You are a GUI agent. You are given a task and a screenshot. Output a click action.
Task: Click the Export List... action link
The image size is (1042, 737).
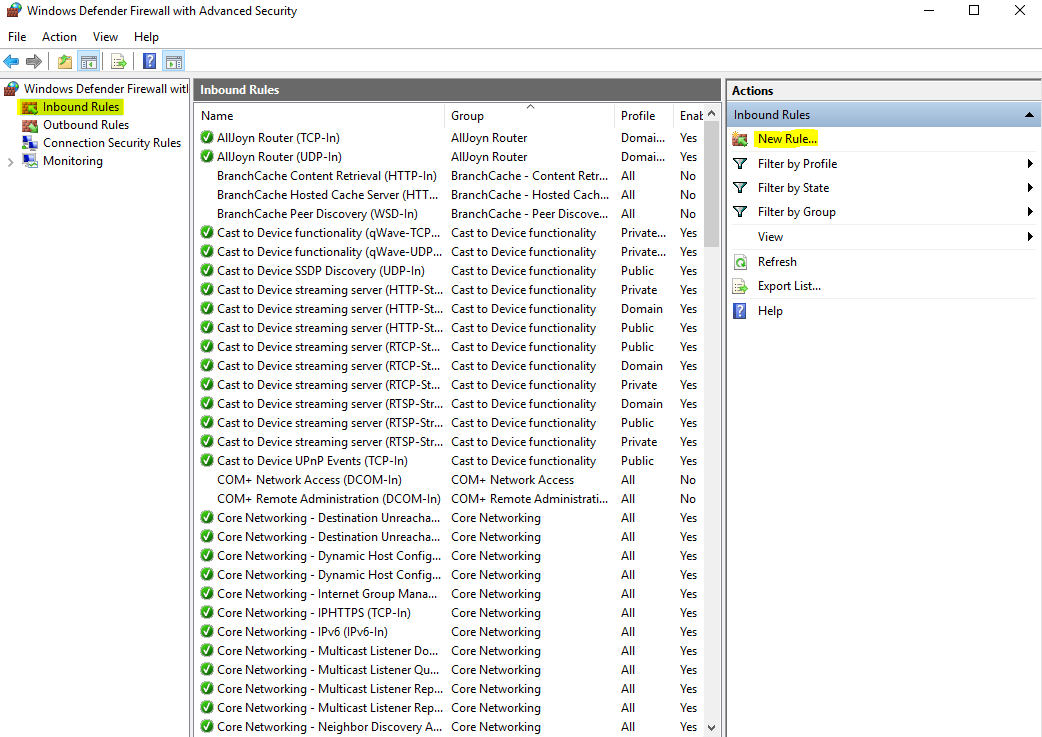pos(789,286)
